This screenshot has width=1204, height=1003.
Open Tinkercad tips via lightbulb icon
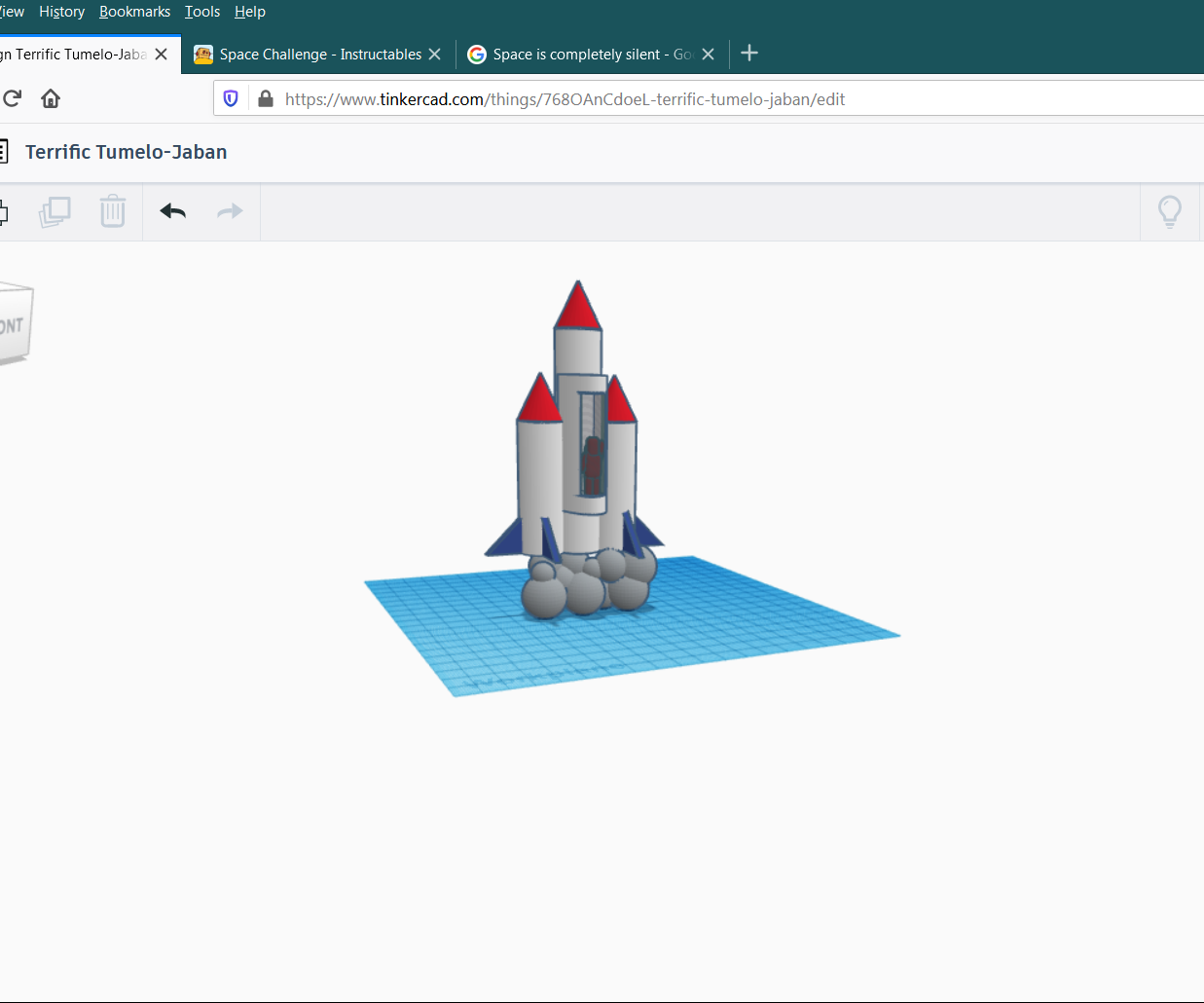click(x=1170, y=211)
